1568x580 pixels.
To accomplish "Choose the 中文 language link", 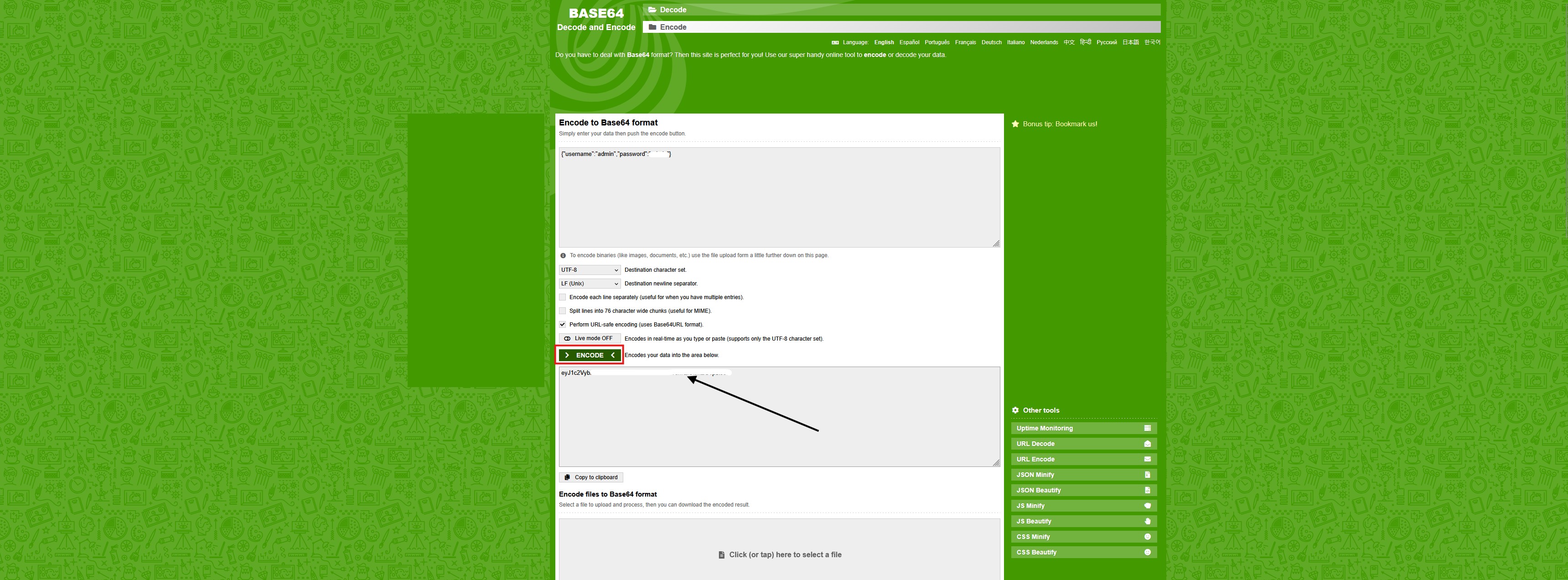I will 1069,42.
